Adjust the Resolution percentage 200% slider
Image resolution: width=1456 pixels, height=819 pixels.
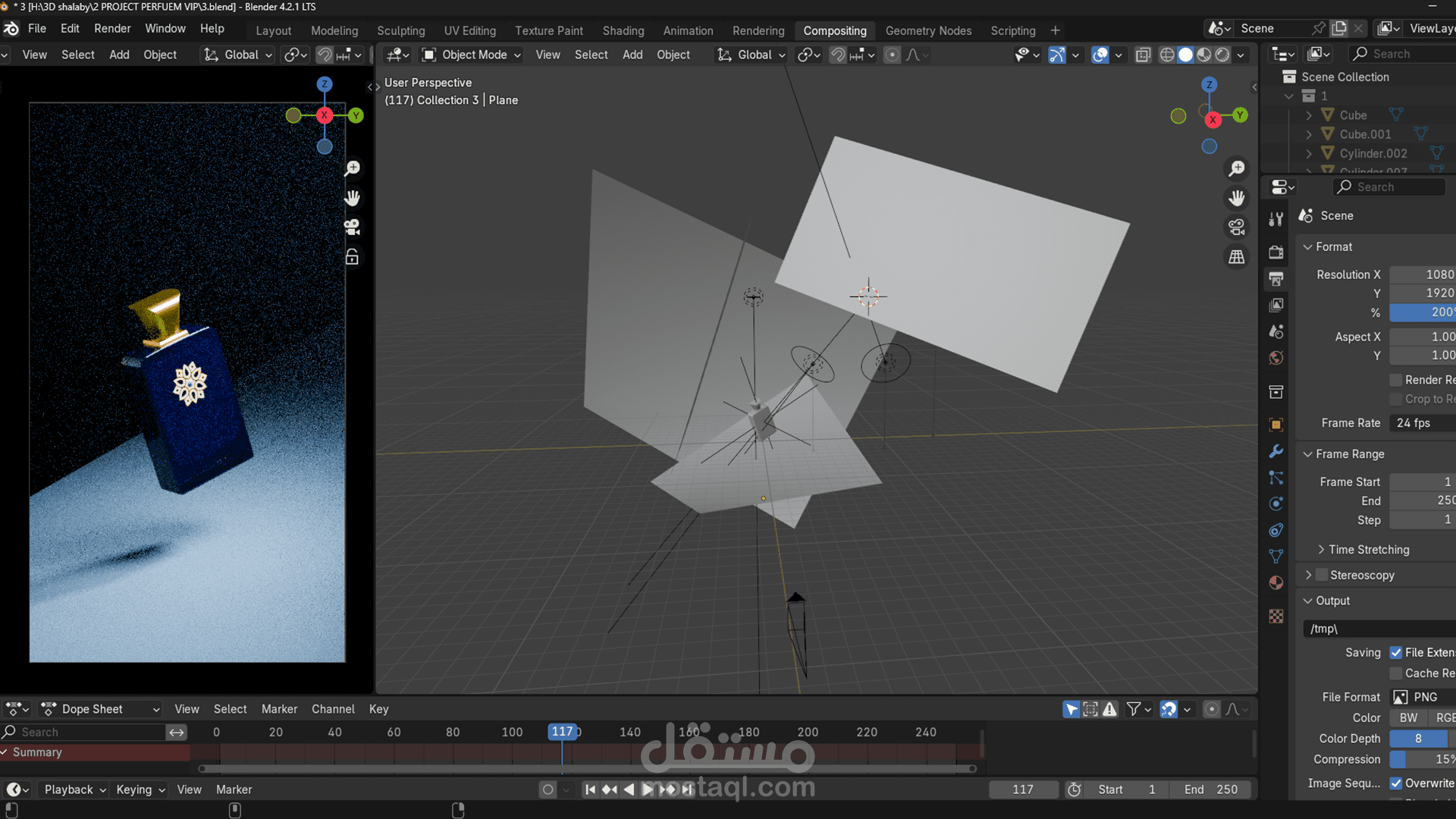(x=1422, y=312)
